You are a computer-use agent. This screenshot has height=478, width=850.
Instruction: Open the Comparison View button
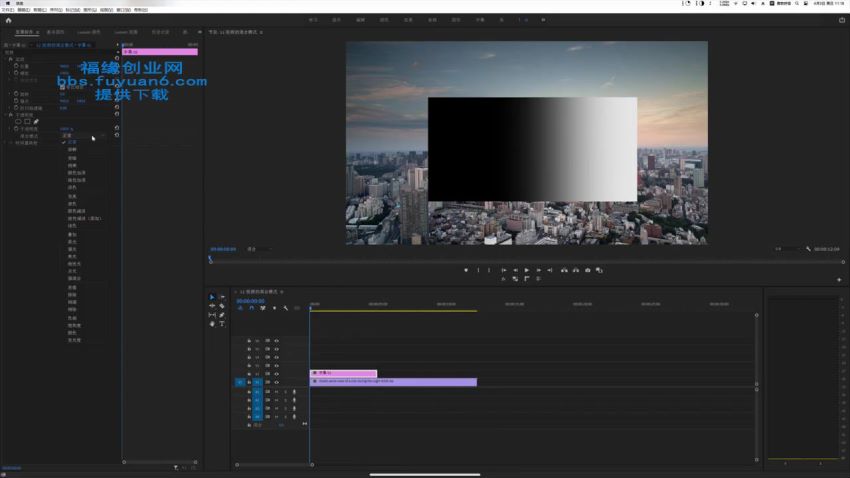pyautogui.click(x=599, y=270)
